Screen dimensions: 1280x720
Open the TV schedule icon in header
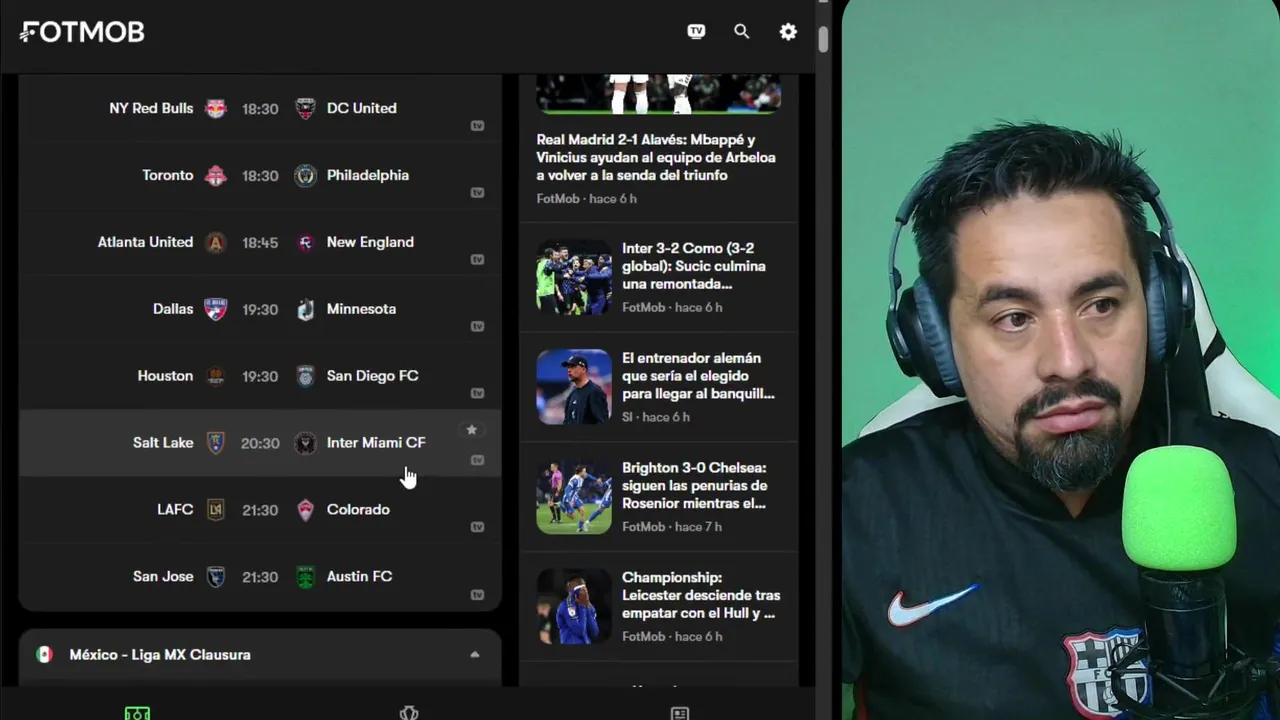click(696, 32)
